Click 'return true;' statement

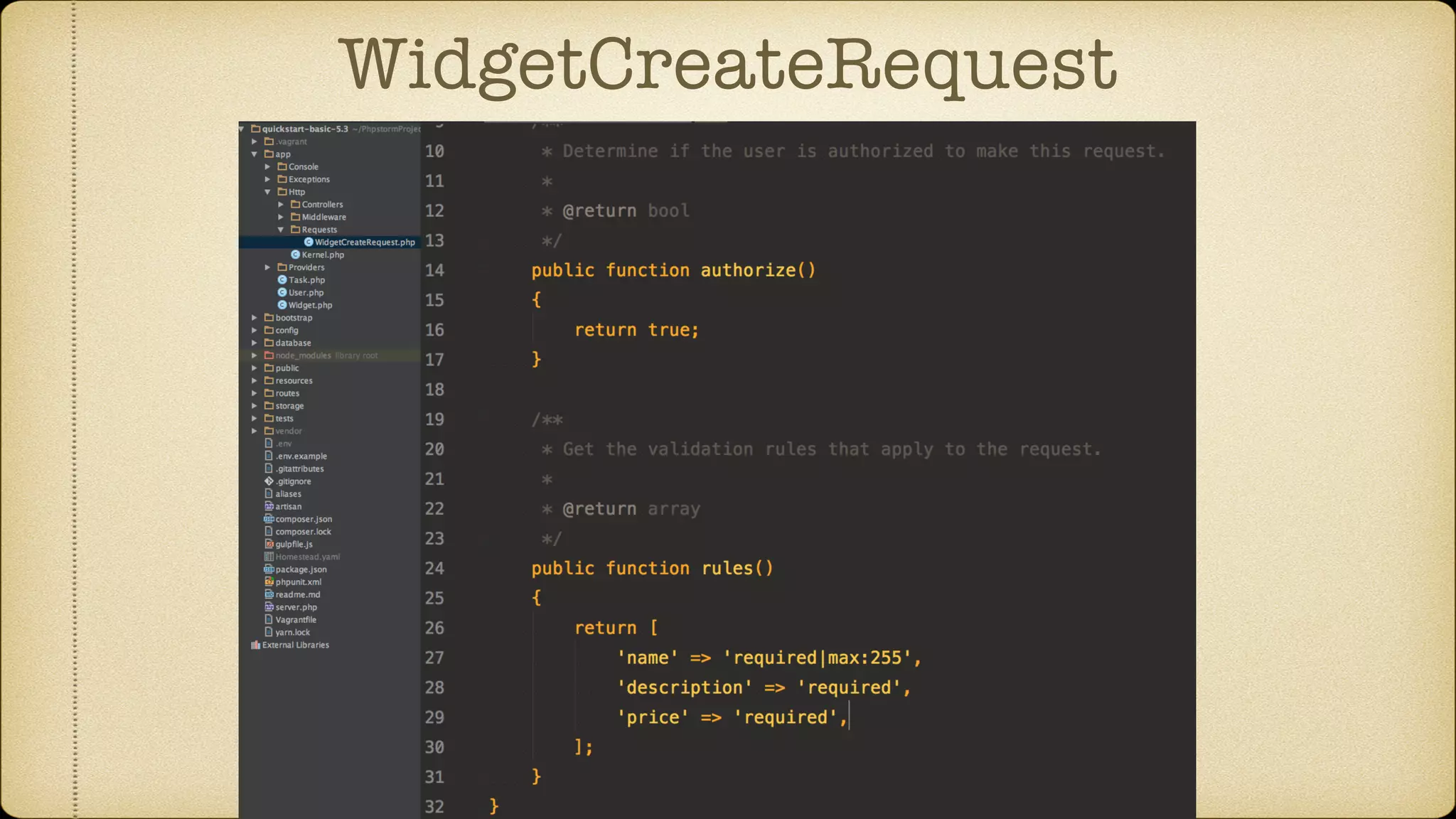coord(636,330)
